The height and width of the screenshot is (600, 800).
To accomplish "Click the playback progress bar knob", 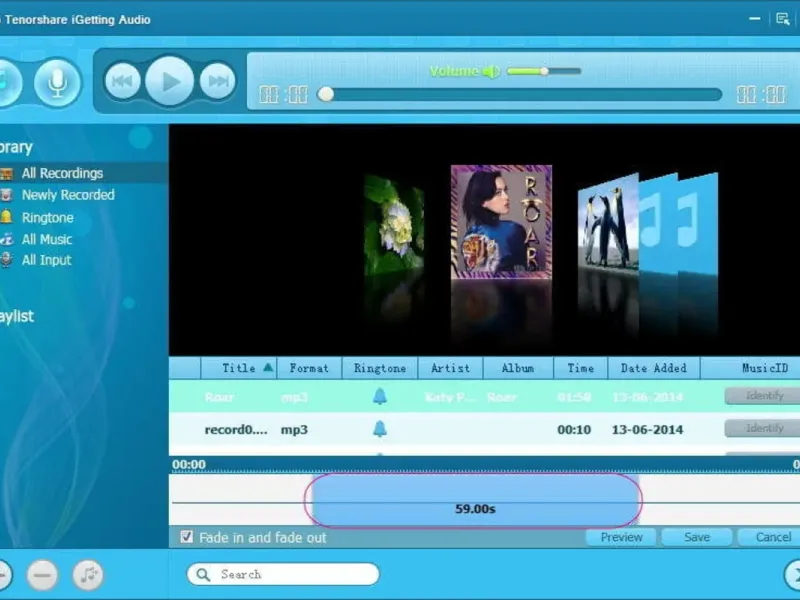I will (x=326, y=94).
